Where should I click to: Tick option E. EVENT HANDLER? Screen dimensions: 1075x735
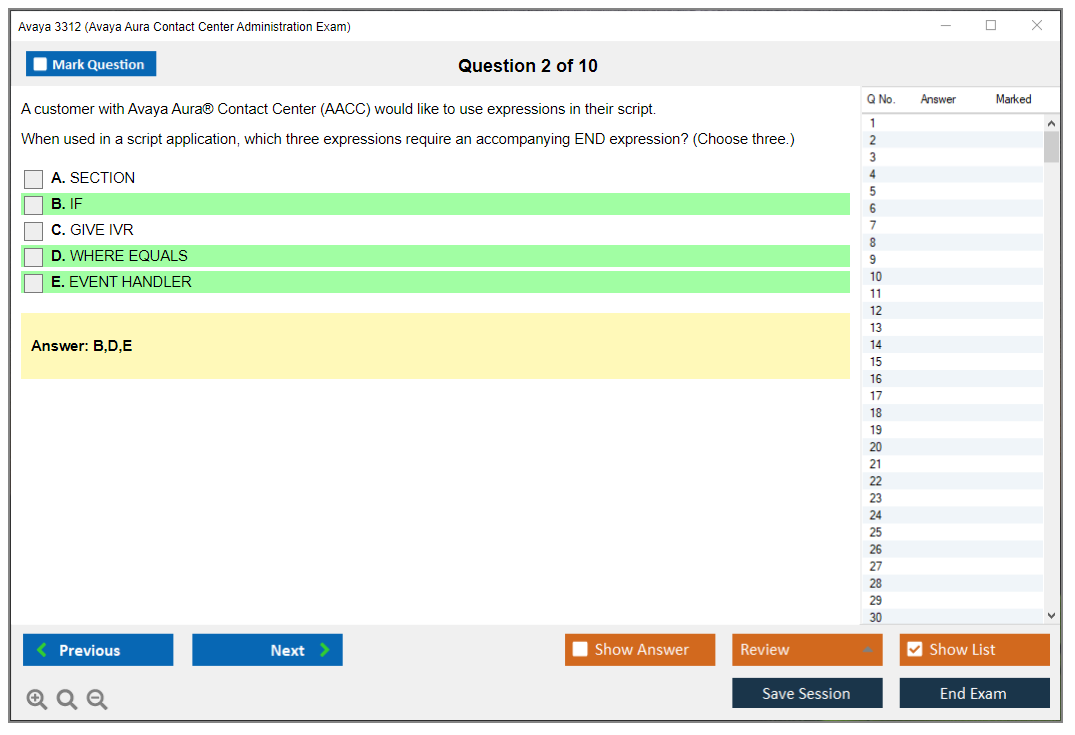point(34,283)
